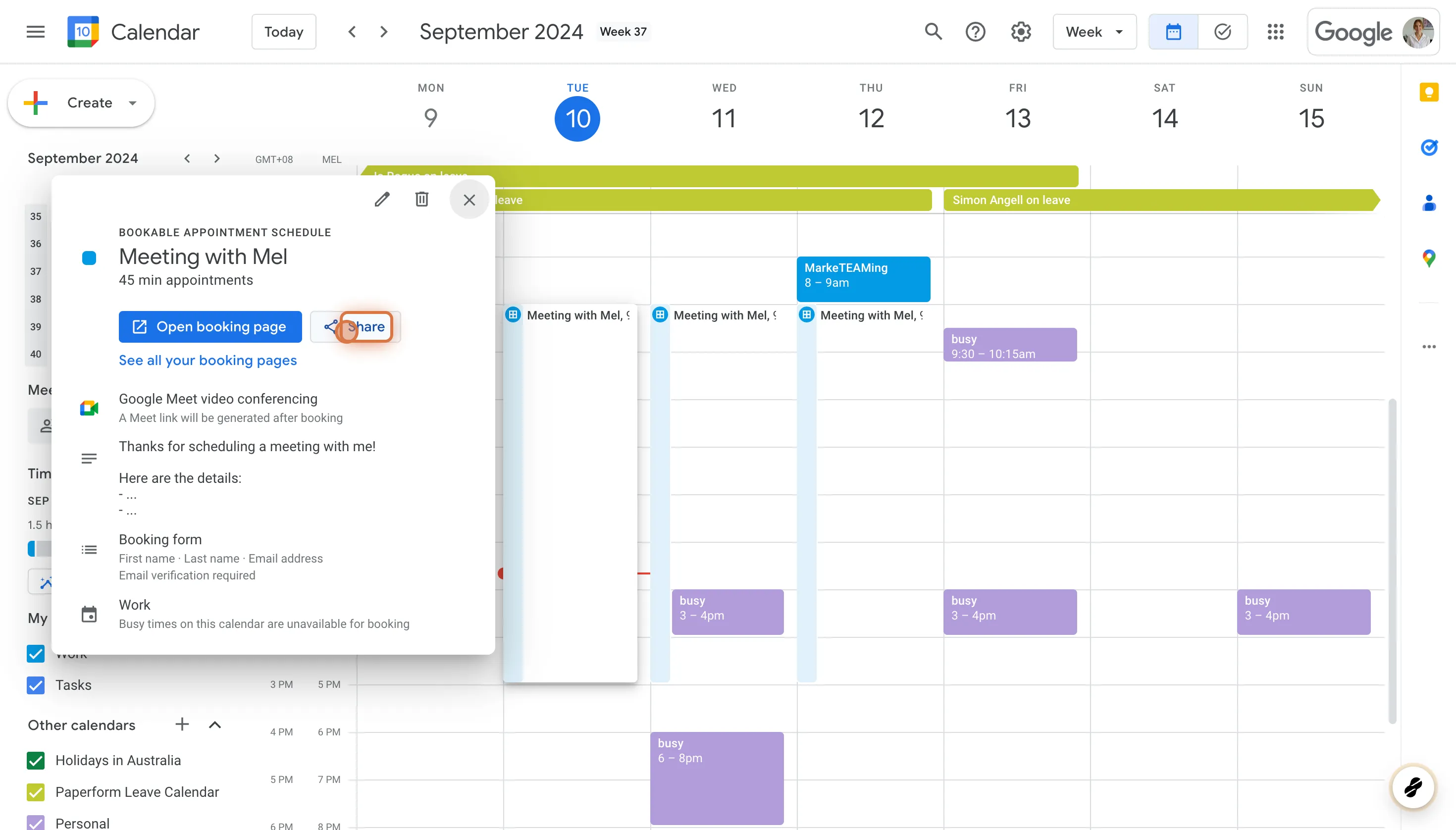The image size is (1456, 830).
Task: Open the main menu hamburger icon
Action: (35, 32)
